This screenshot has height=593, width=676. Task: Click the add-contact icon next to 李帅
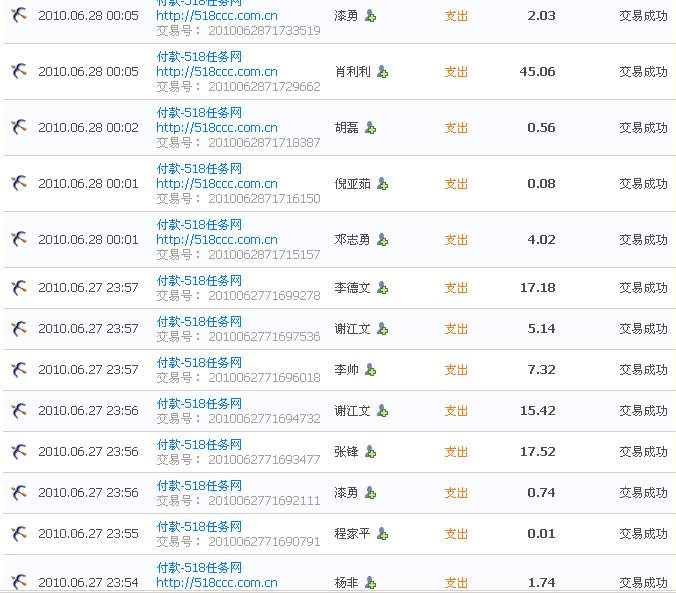point(370,370)
